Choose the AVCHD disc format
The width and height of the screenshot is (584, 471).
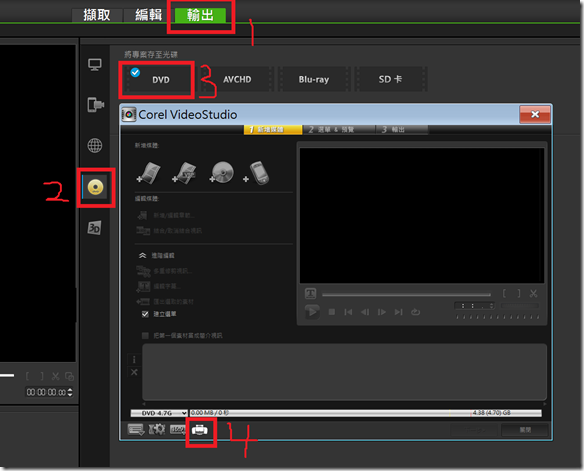click(237, 79)
